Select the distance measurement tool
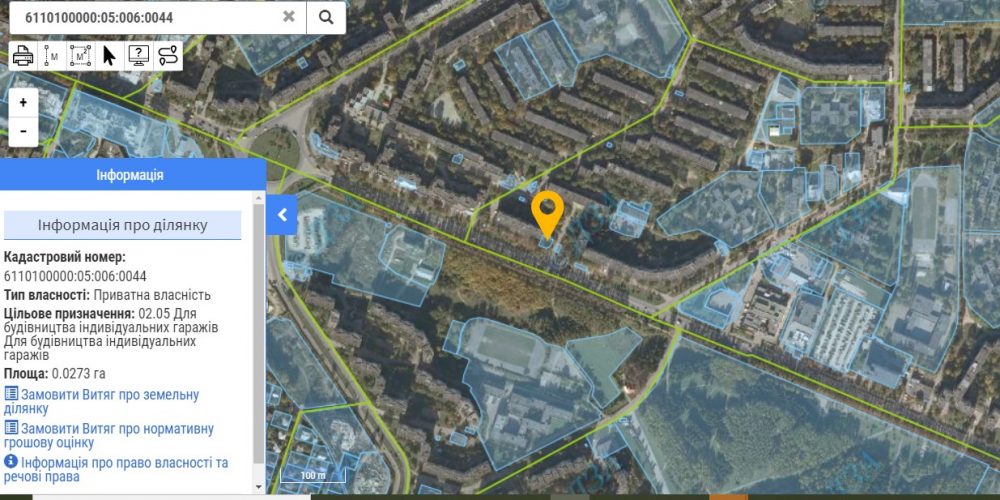 pyautogui.click(x=52, y=56)
